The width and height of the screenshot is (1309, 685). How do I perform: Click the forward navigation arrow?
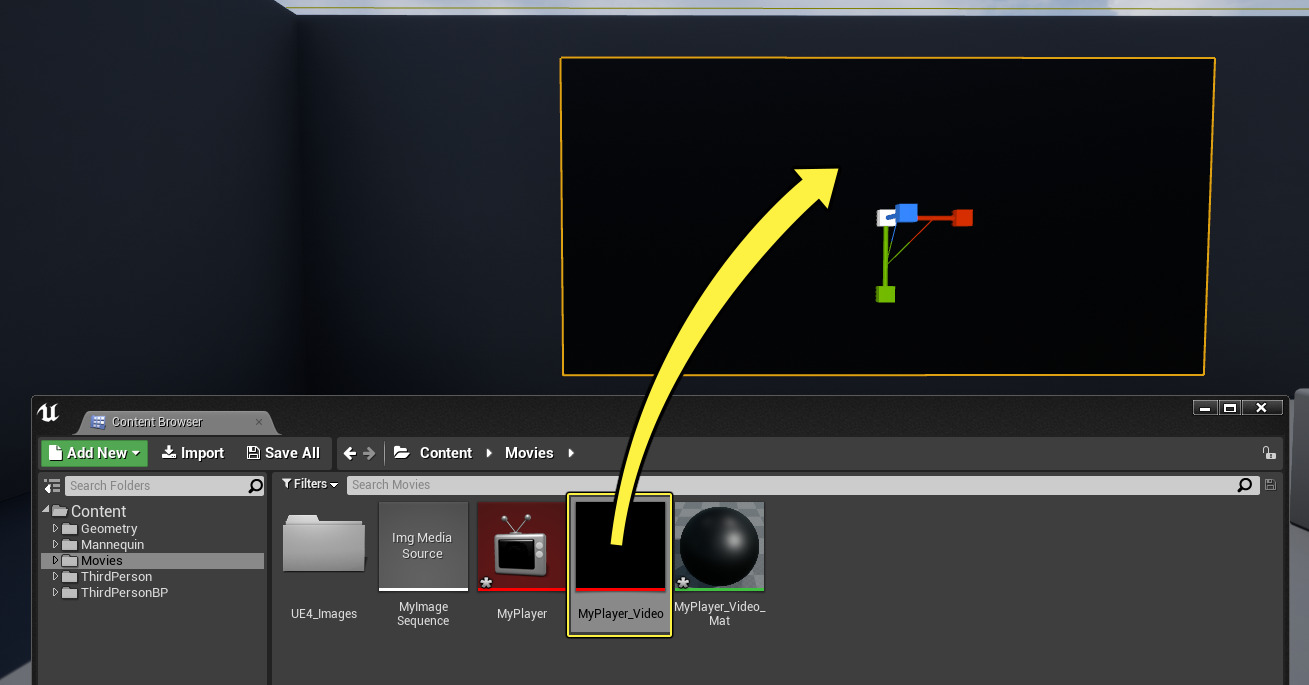pyautogui.click(x=369, y=453)
